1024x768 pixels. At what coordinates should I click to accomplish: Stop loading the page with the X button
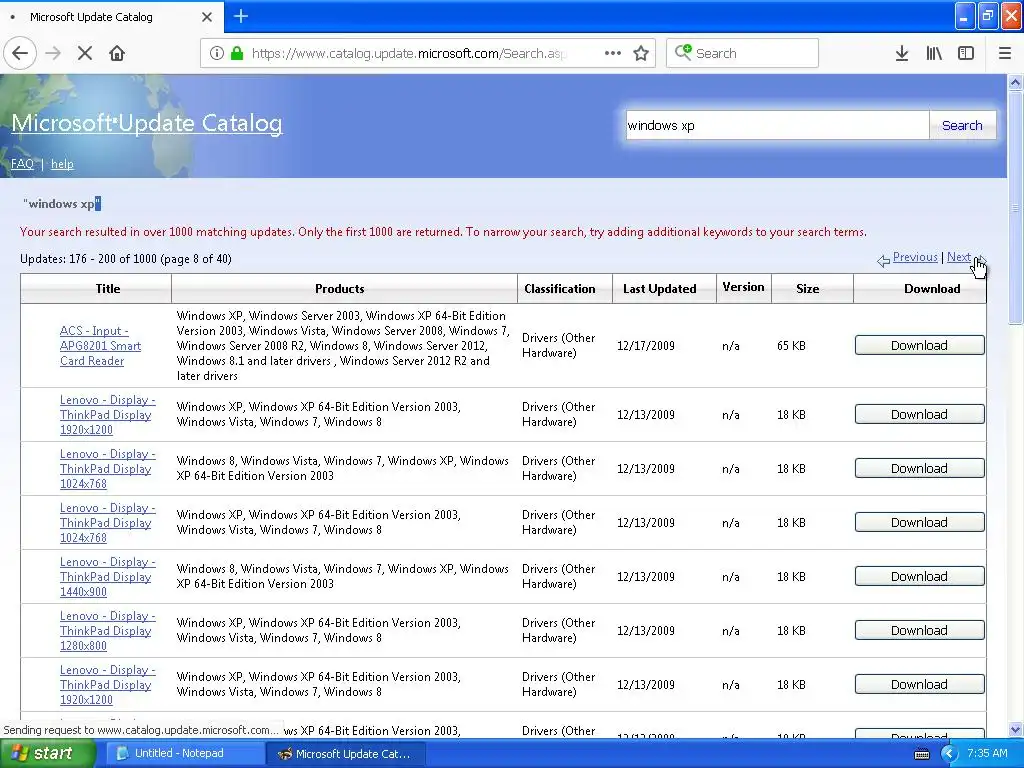(85, 53)
